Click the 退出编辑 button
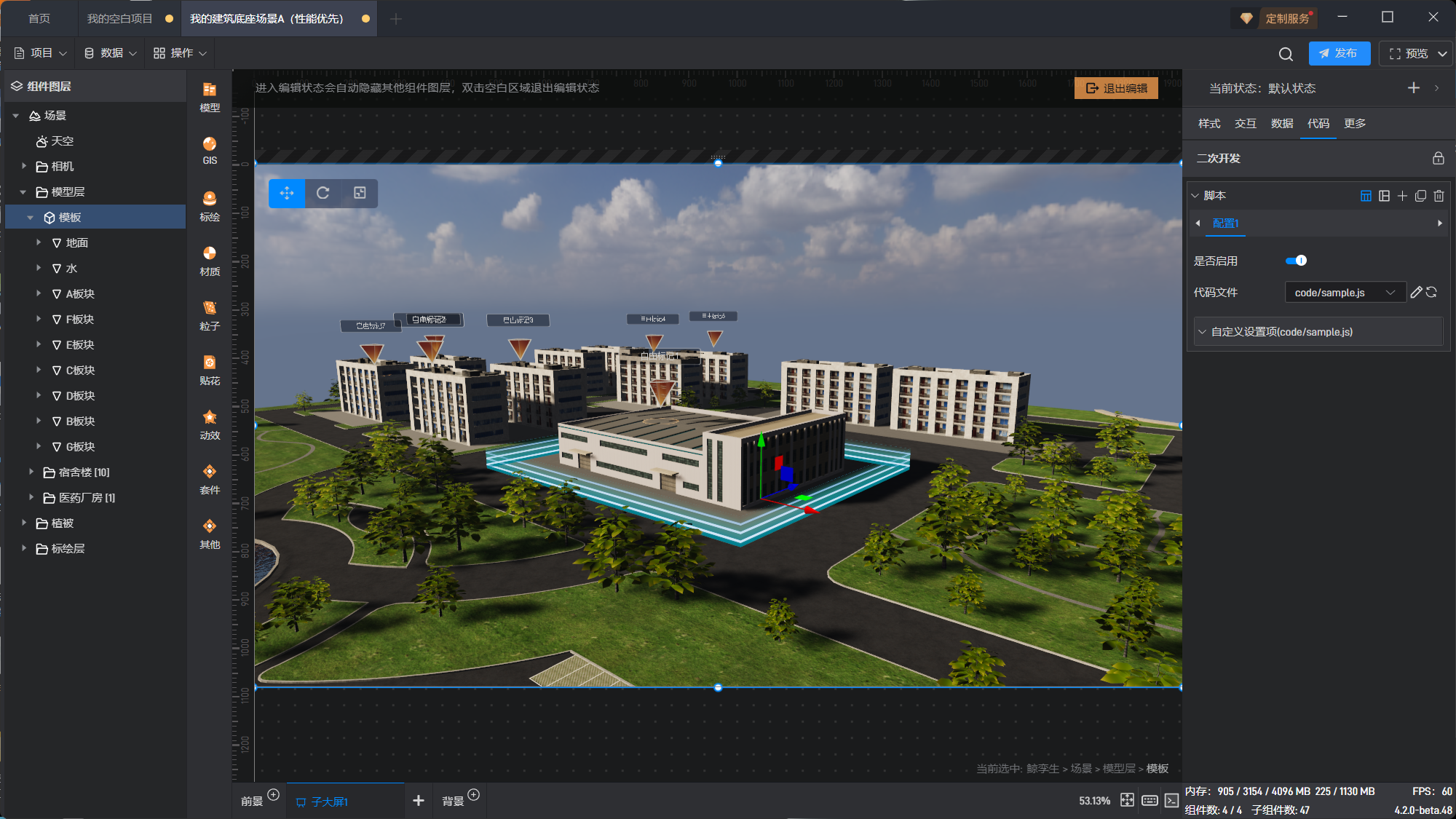 coord(1116,88)
